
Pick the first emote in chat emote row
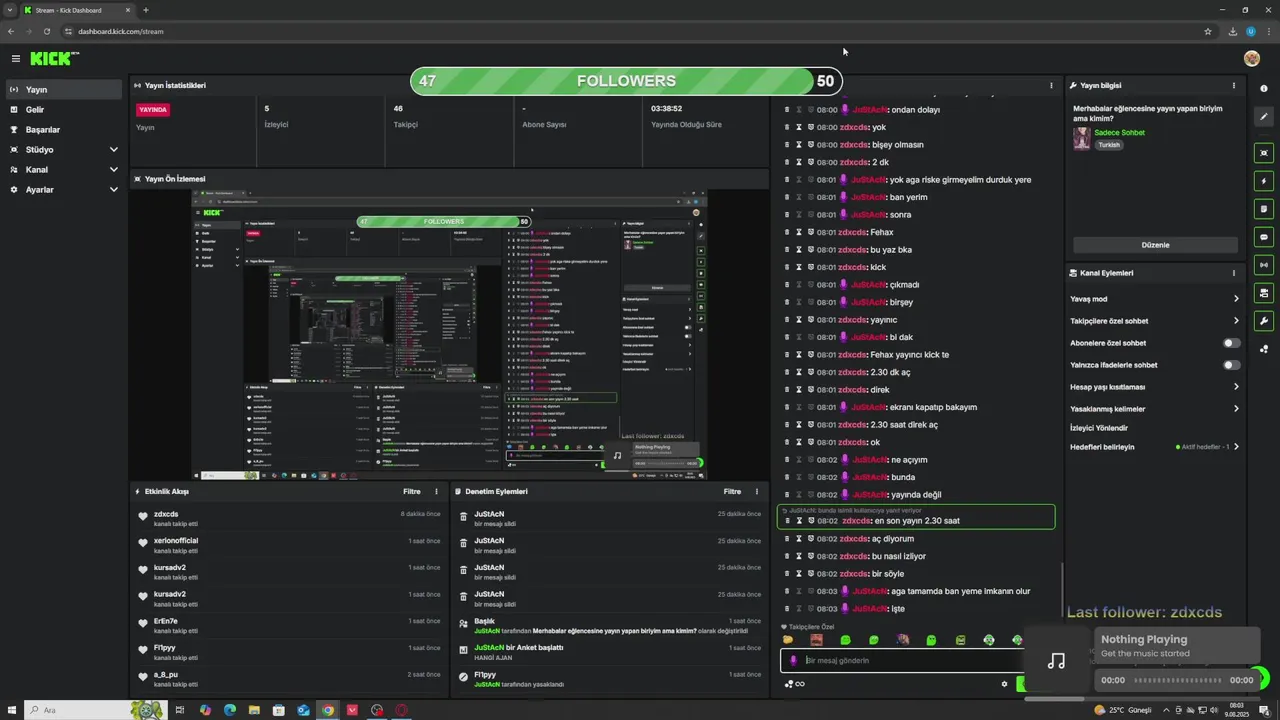pyautogui.click(x=788, y=640)
